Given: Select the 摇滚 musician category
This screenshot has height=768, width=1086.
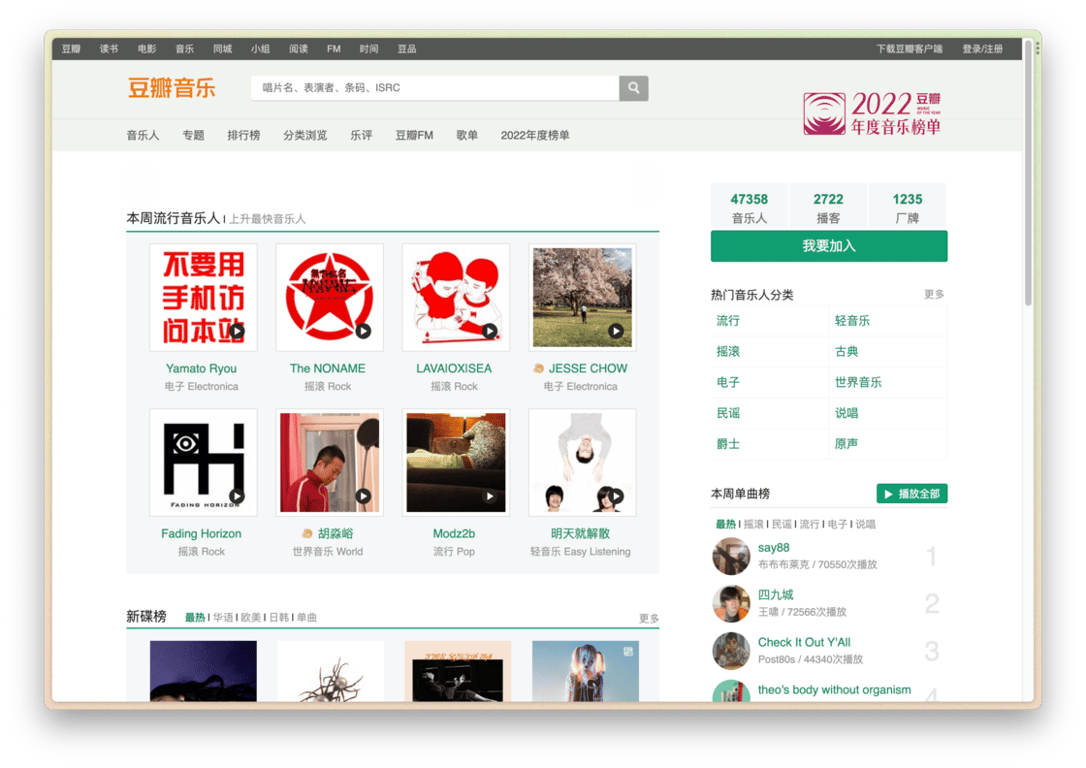Looking at the screenshot, I should tap(728, 351).
